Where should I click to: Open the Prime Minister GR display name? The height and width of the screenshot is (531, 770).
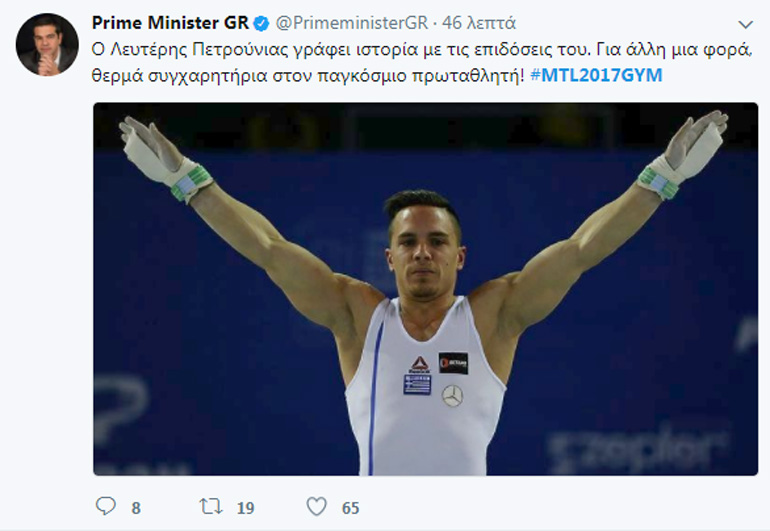click(x=170, y=22)
